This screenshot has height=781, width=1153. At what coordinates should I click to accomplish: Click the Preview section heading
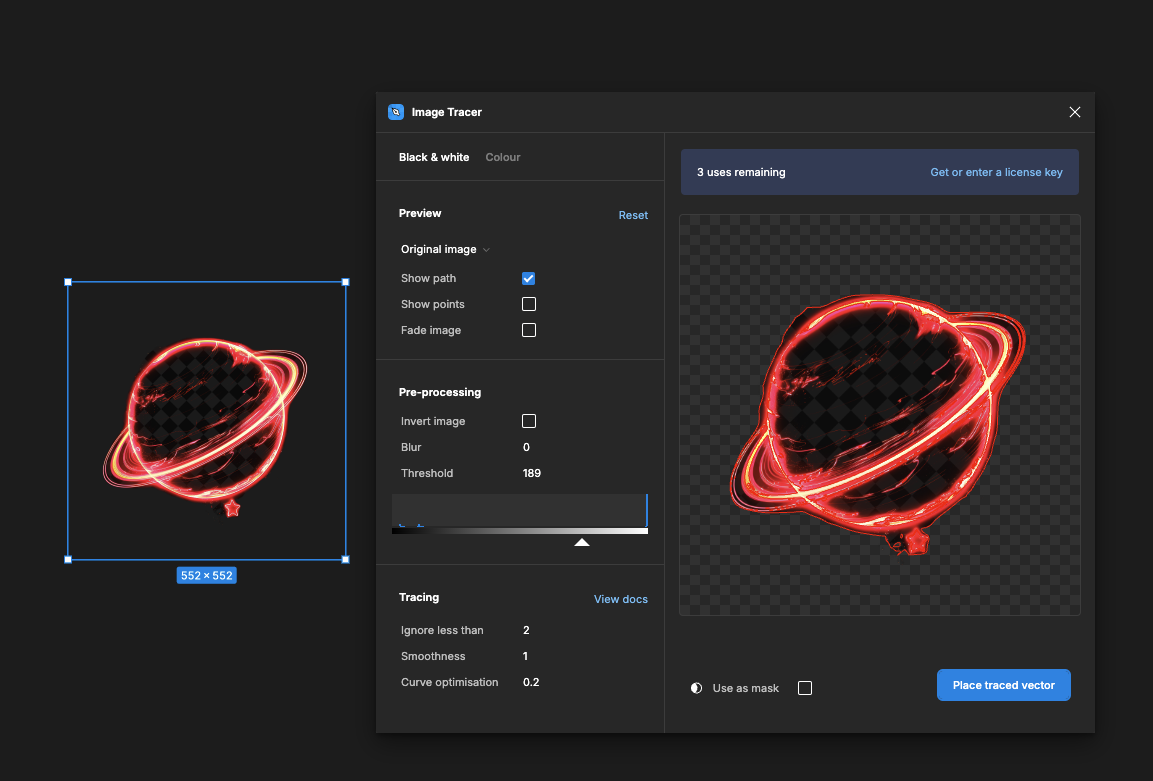pyautogui.click(x=420, y=213)
